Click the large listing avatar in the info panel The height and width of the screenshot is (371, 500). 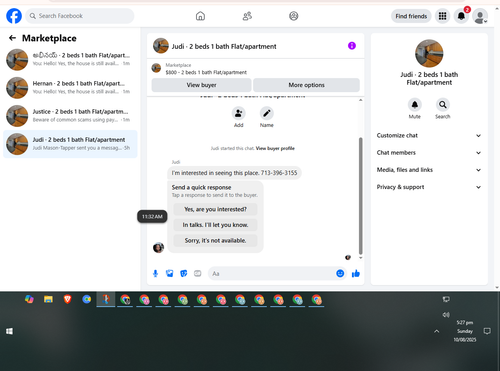429,53
